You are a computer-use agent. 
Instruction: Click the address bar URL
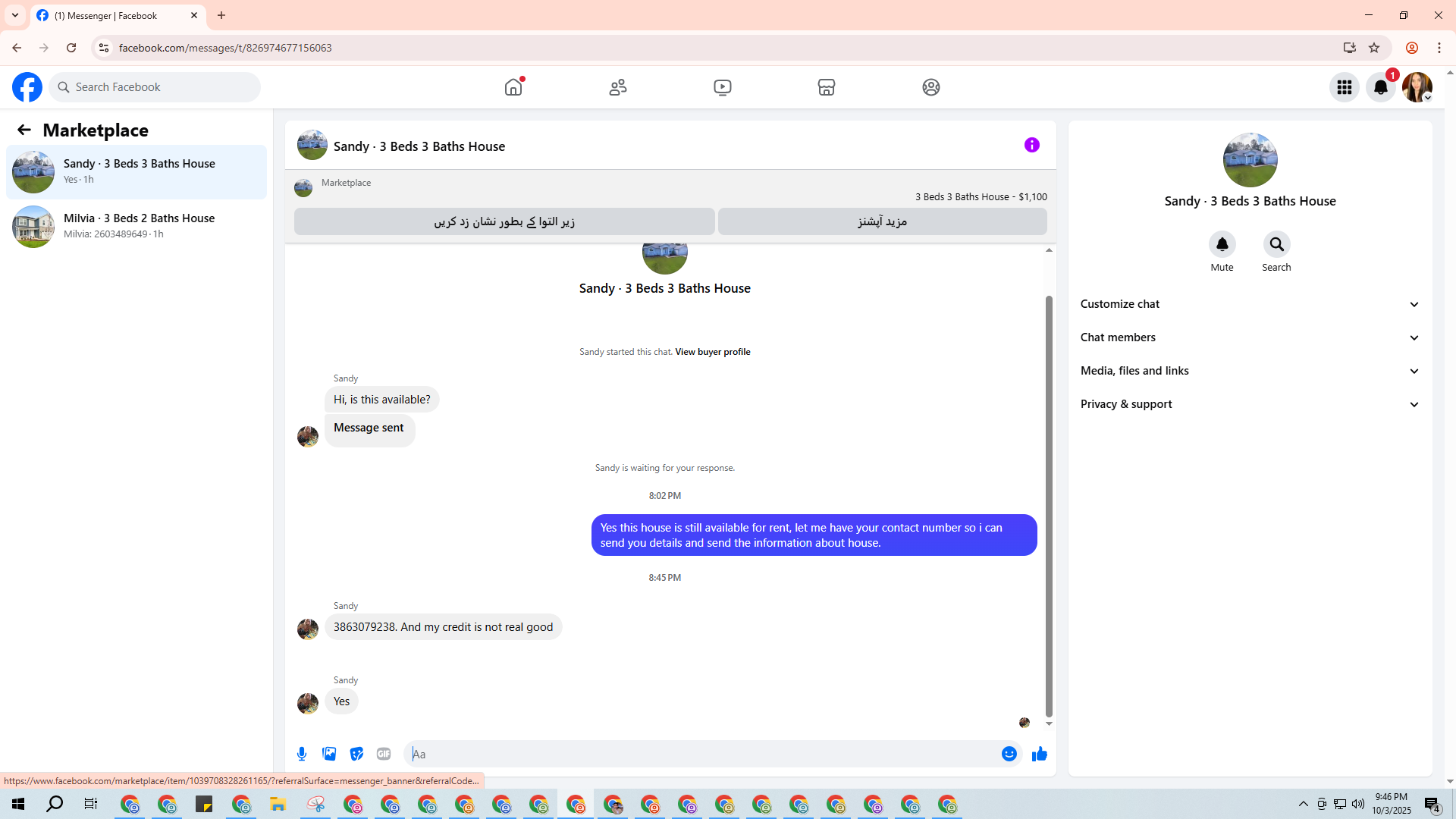point(225,48)
